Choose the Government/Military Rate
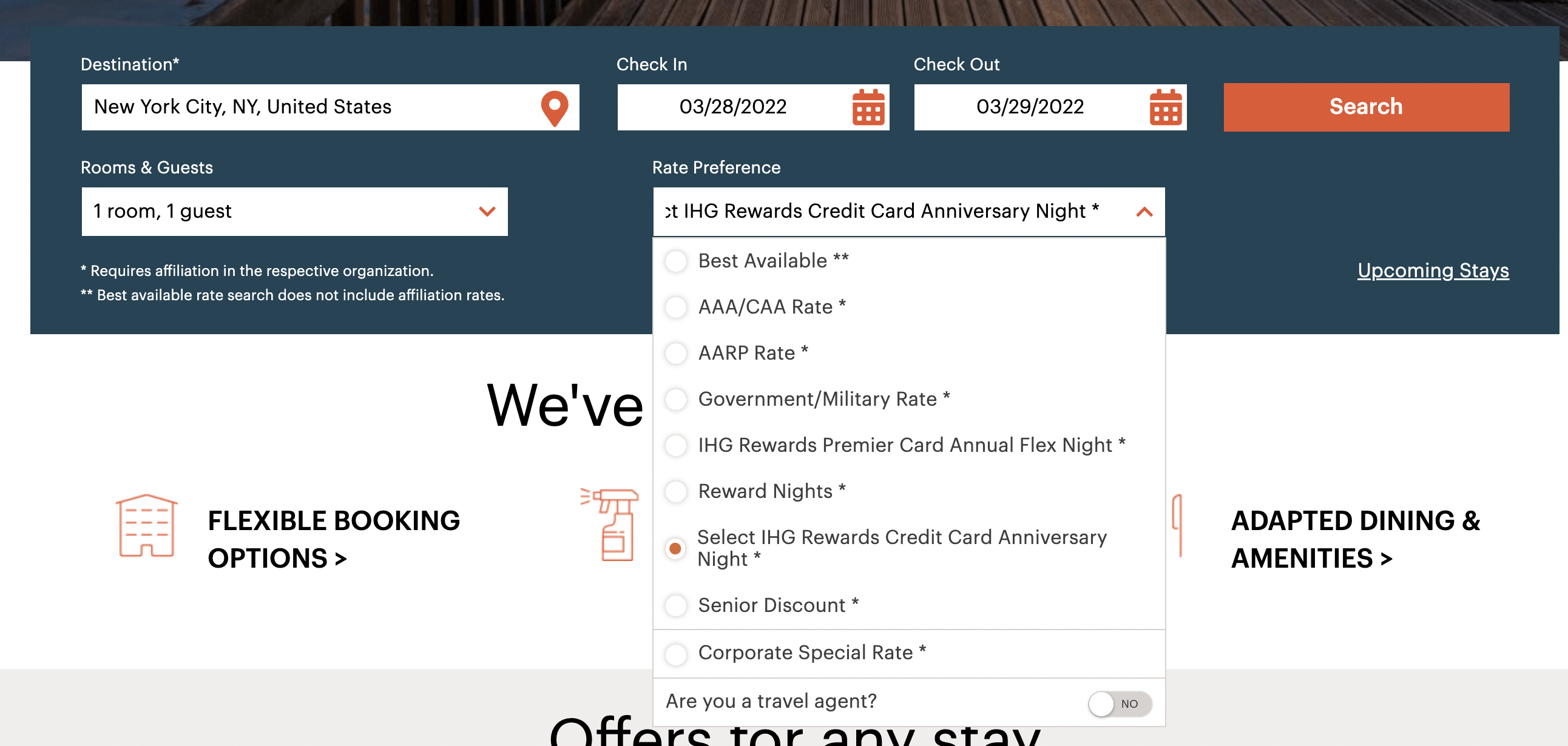 [675, 400]
